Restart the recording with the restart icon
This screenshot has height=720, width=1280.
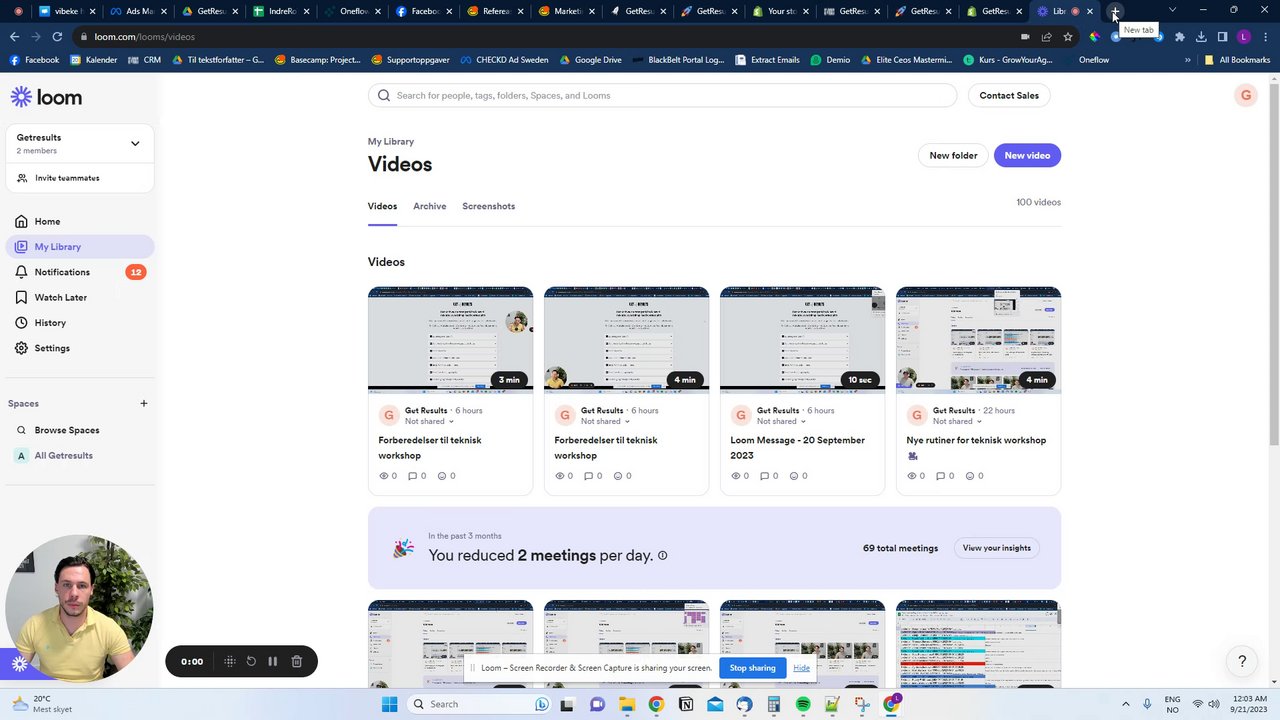251,661
